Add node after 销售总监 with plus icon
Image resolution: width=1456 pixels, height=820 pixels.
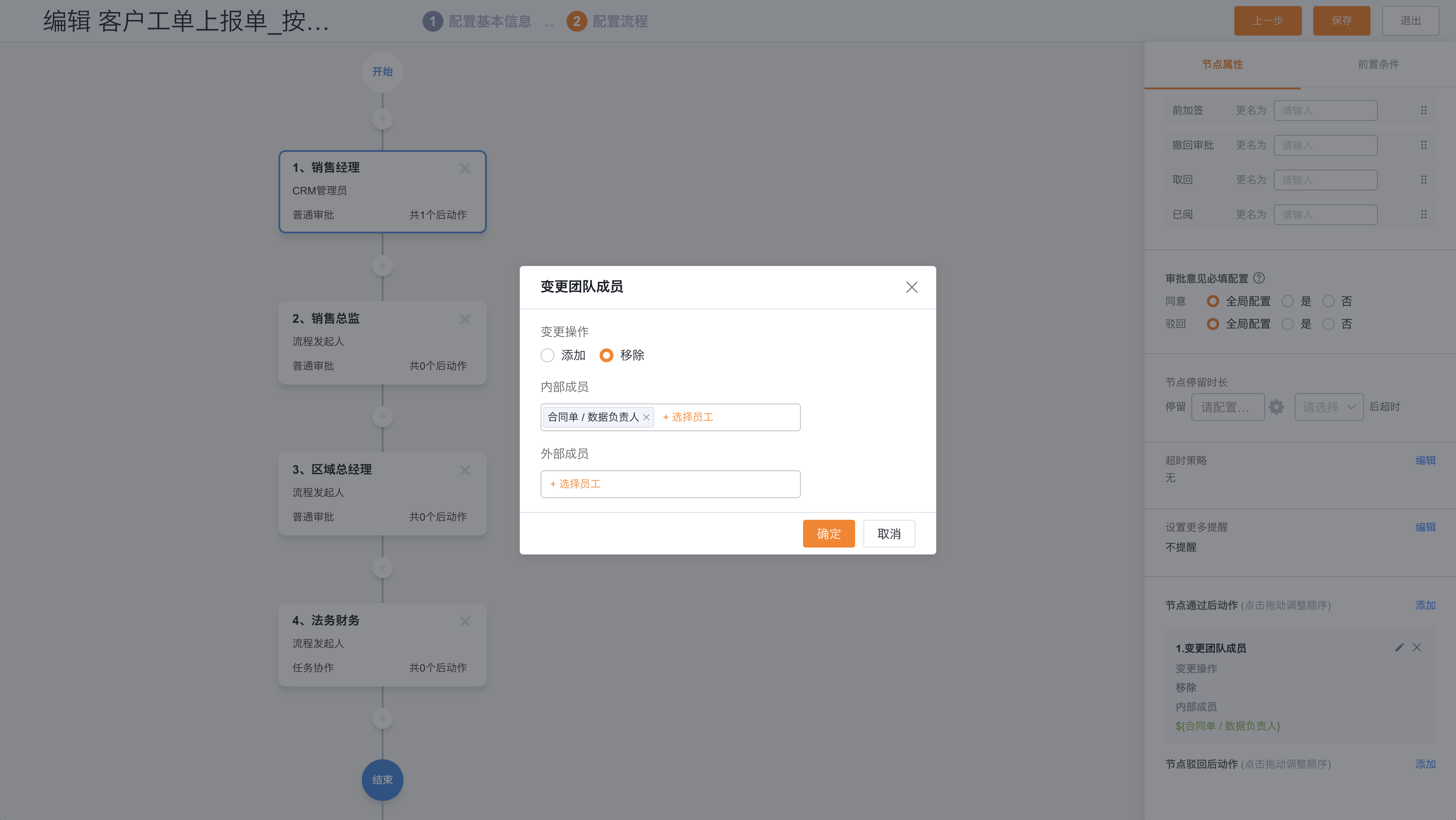(x=383, y=417)
